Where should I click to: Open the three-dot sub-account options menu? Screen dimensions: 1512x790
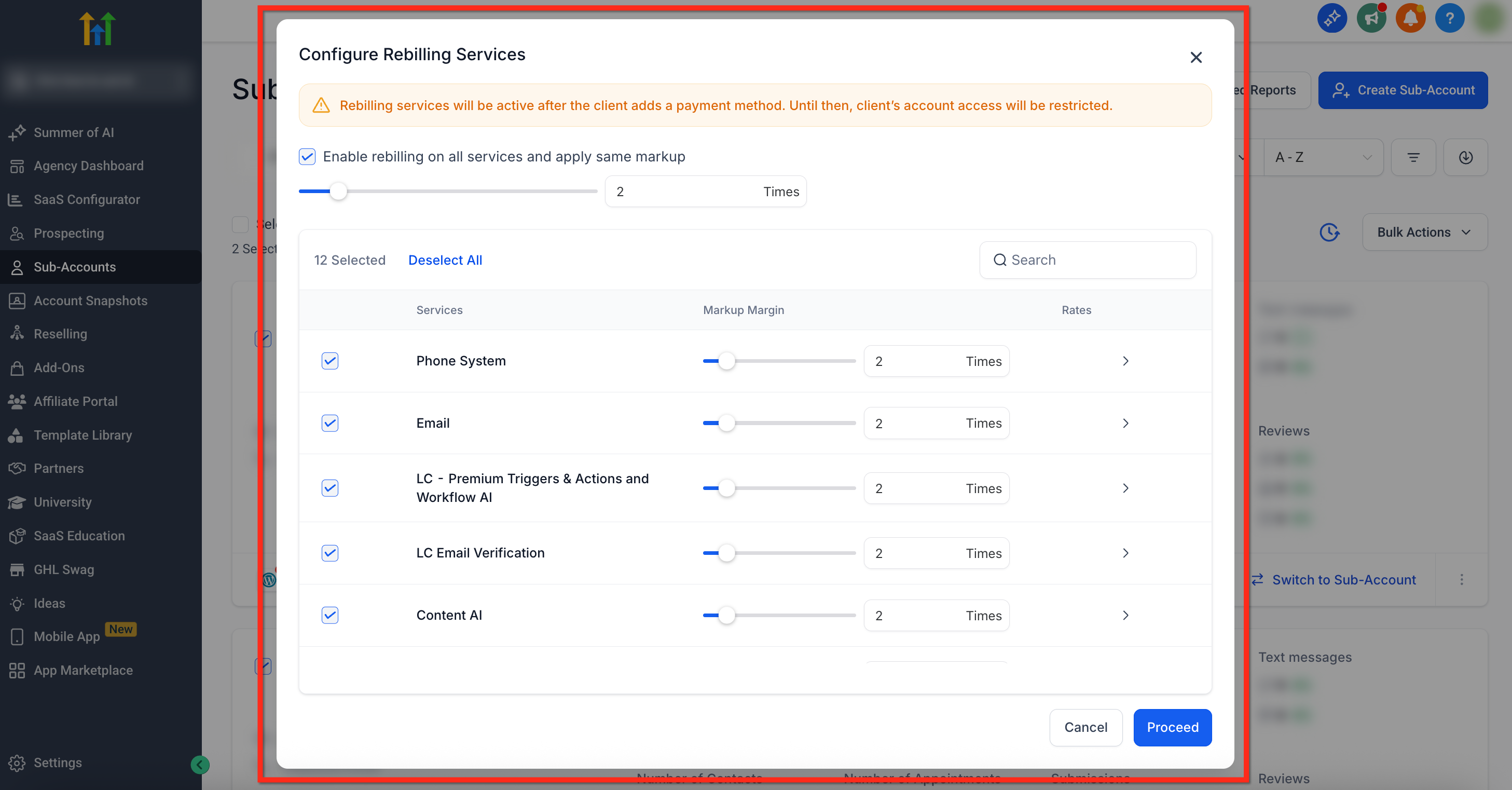coord(1462,580)
